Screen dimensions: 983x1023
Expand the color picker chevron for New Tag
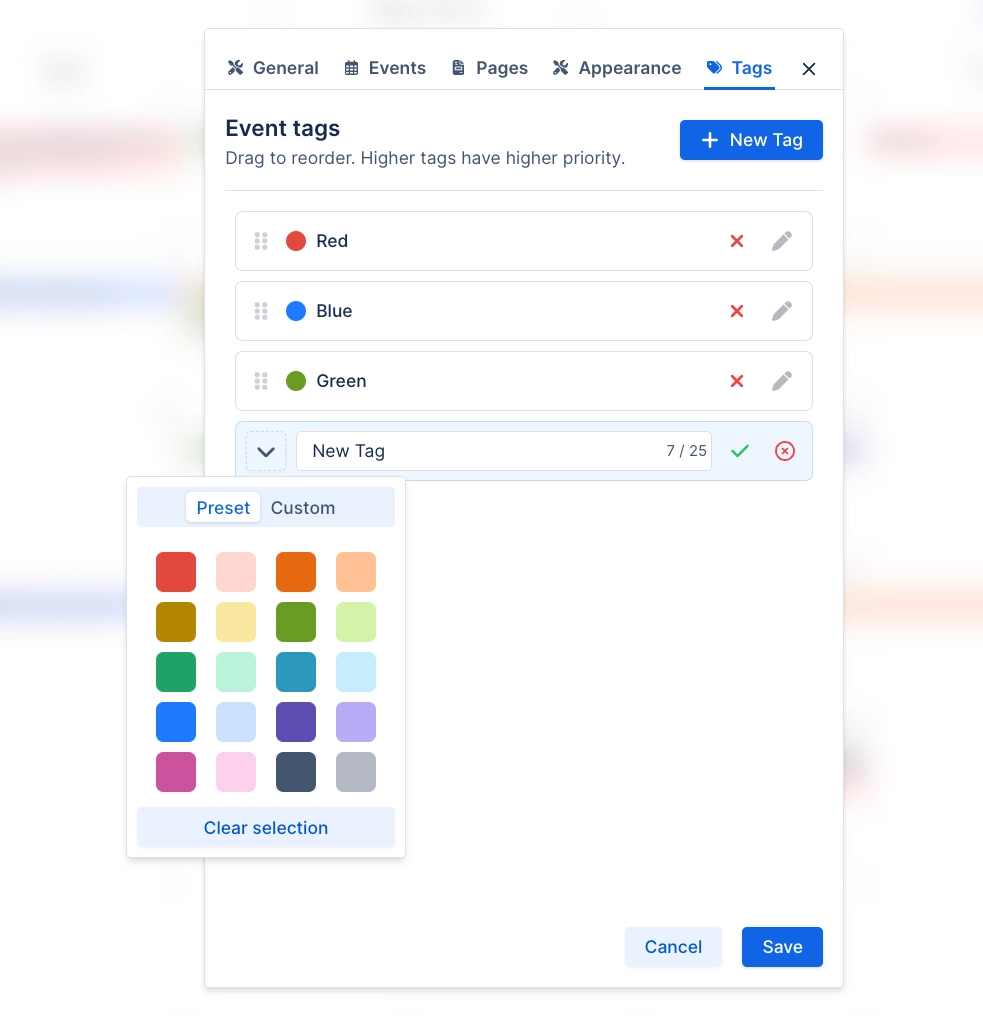point(266,451)
